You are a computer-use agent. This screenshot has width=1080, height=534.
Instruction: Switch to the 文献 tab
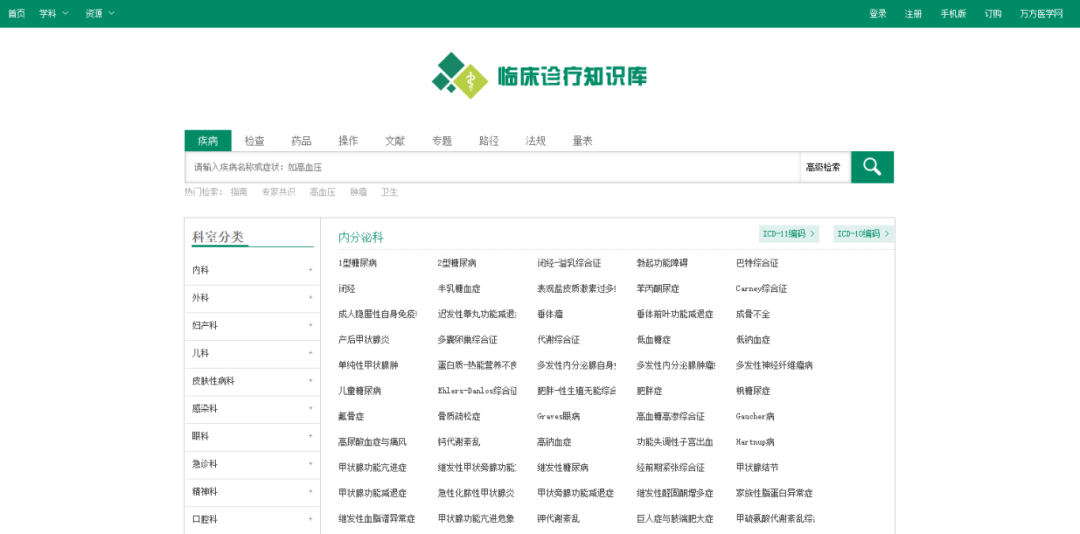395,141
